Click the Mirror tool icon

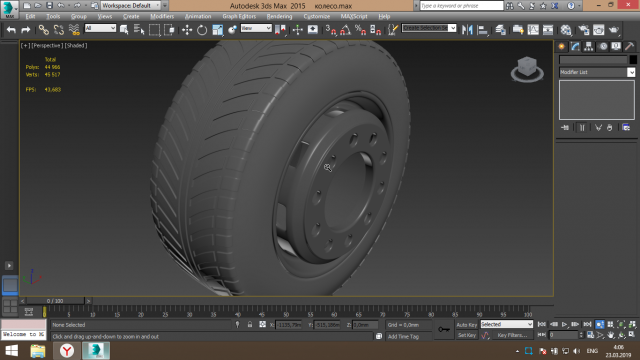coord(467,30)
